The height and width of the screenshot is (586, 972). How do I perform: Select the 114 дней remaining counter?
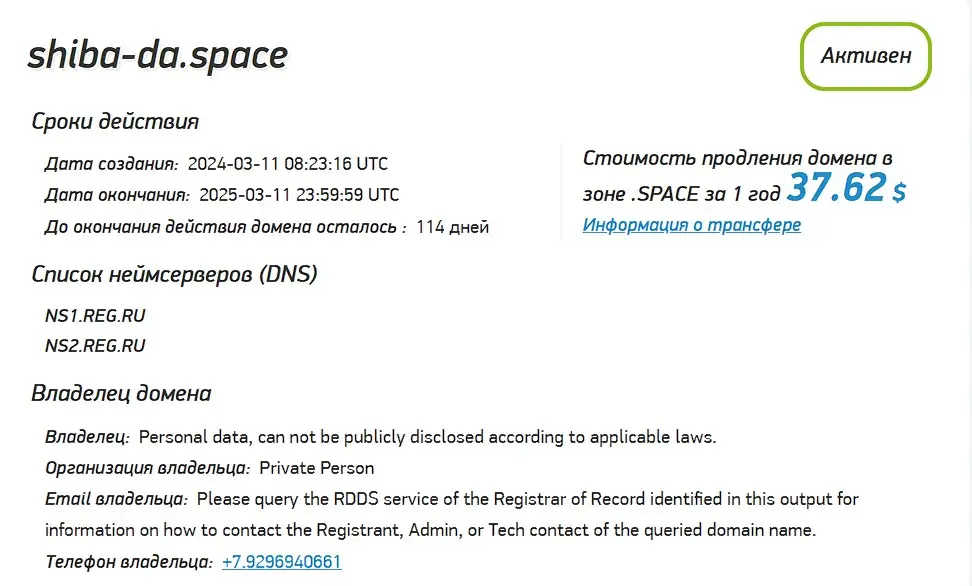455,227
